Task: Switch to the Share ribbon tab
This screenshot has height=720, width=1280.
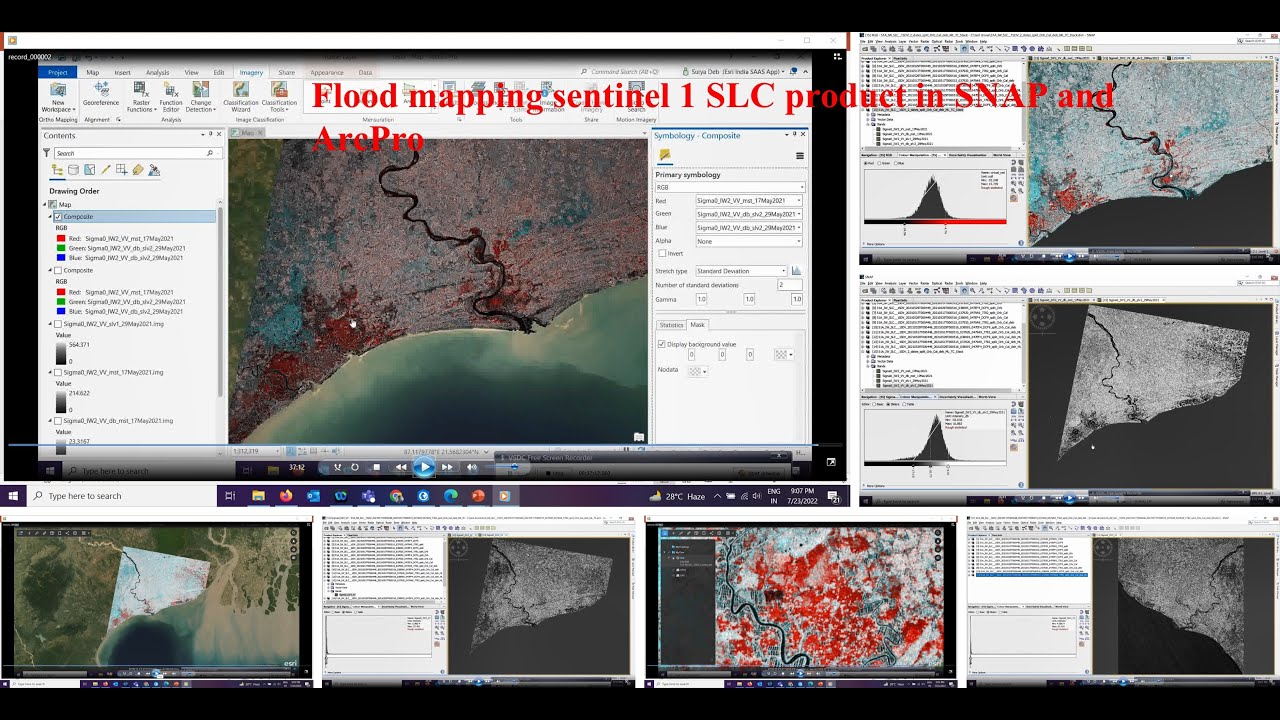Action: [286, 72]
